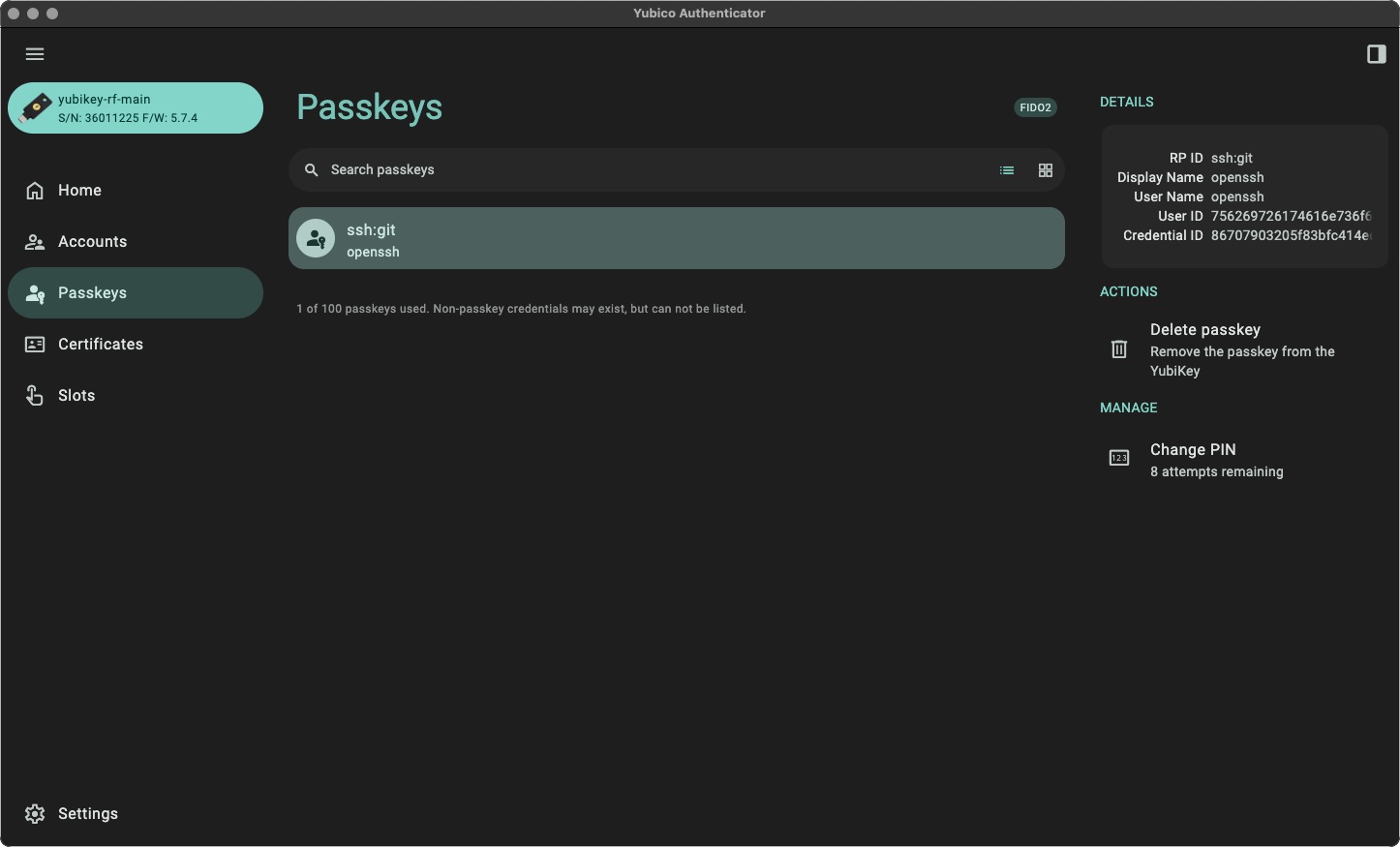Click the search magnifier icon

311,170
